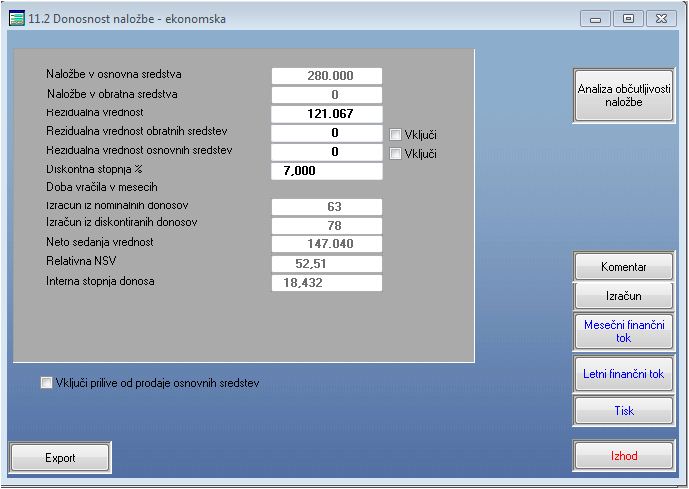This screenshot has width=689, height=489.
Task: Enable Vključi for Rezidualna vrednost obratnih sredstev
Action: [x=395, y=135]
